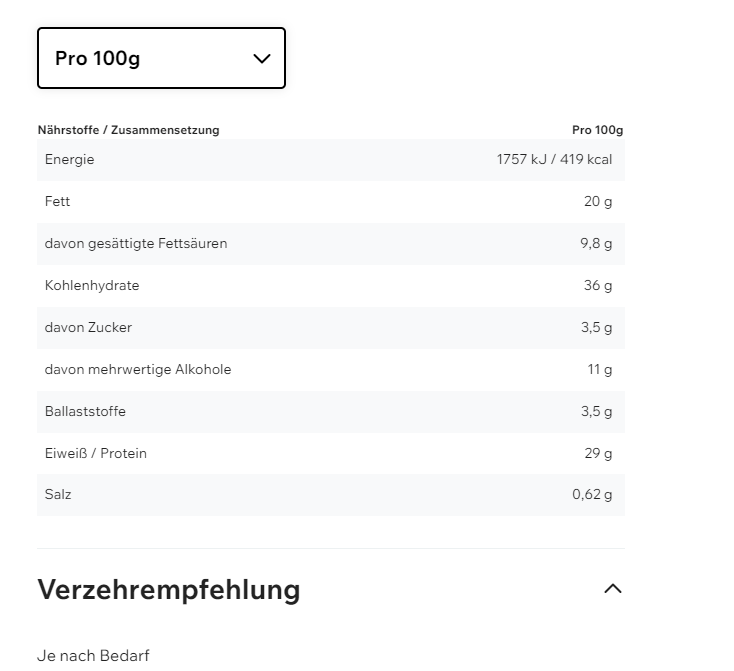Click the 9,8 g saturated fat value
This screenshot has width=734, height=671.
[596, 243]
